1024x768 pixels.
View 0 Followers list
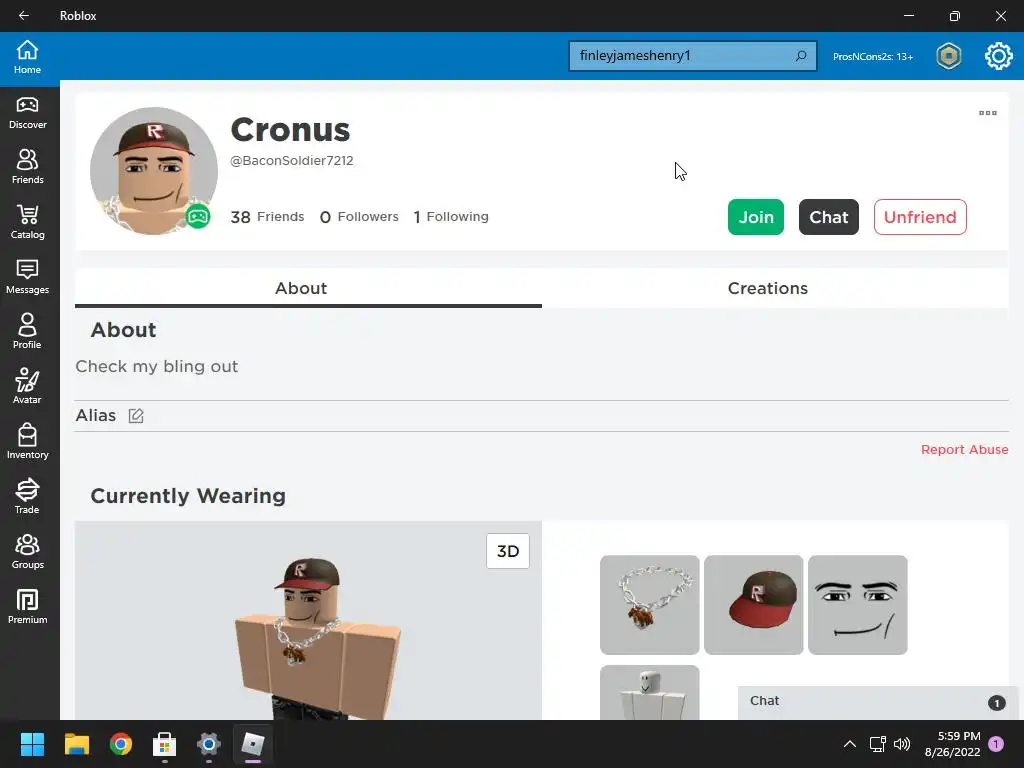(359, 217)
